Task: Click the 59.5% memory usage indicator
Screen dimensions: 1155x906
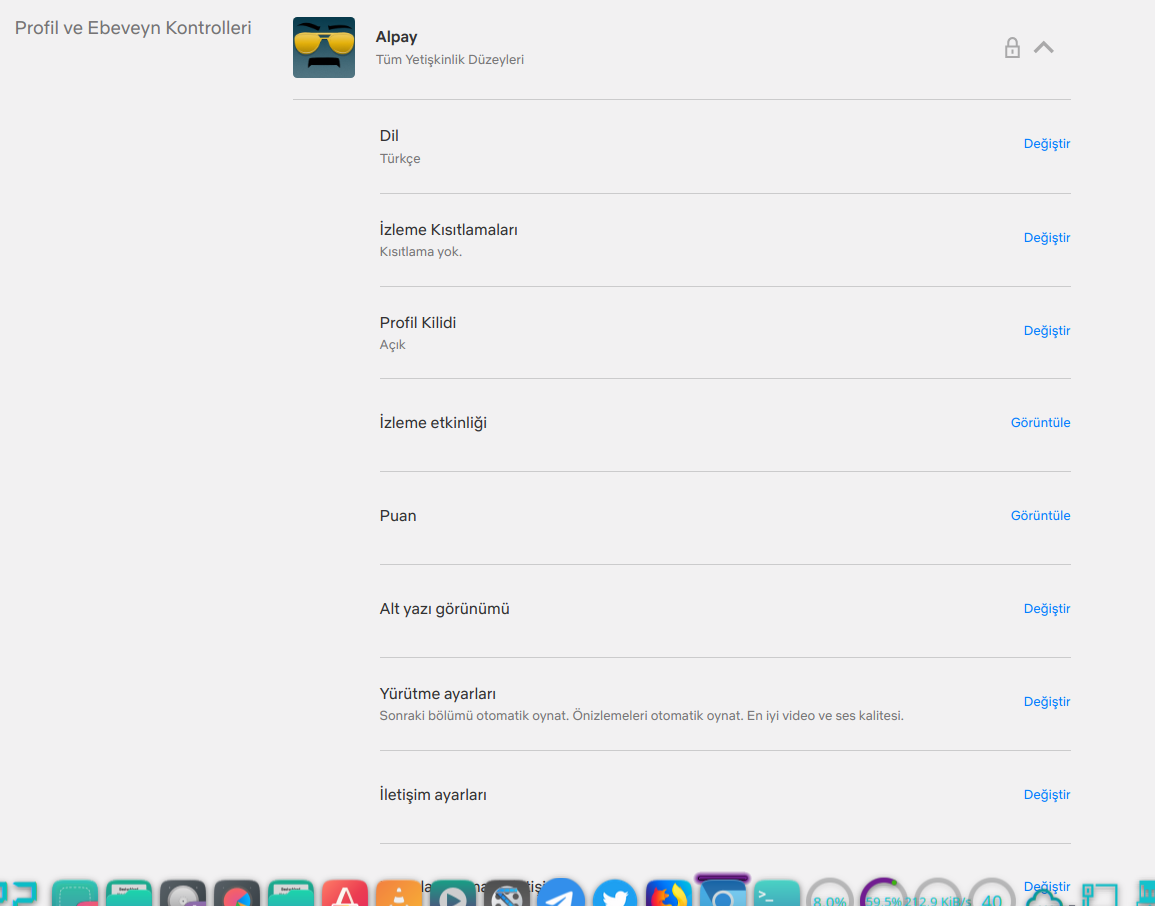Action: coord(884,893)
